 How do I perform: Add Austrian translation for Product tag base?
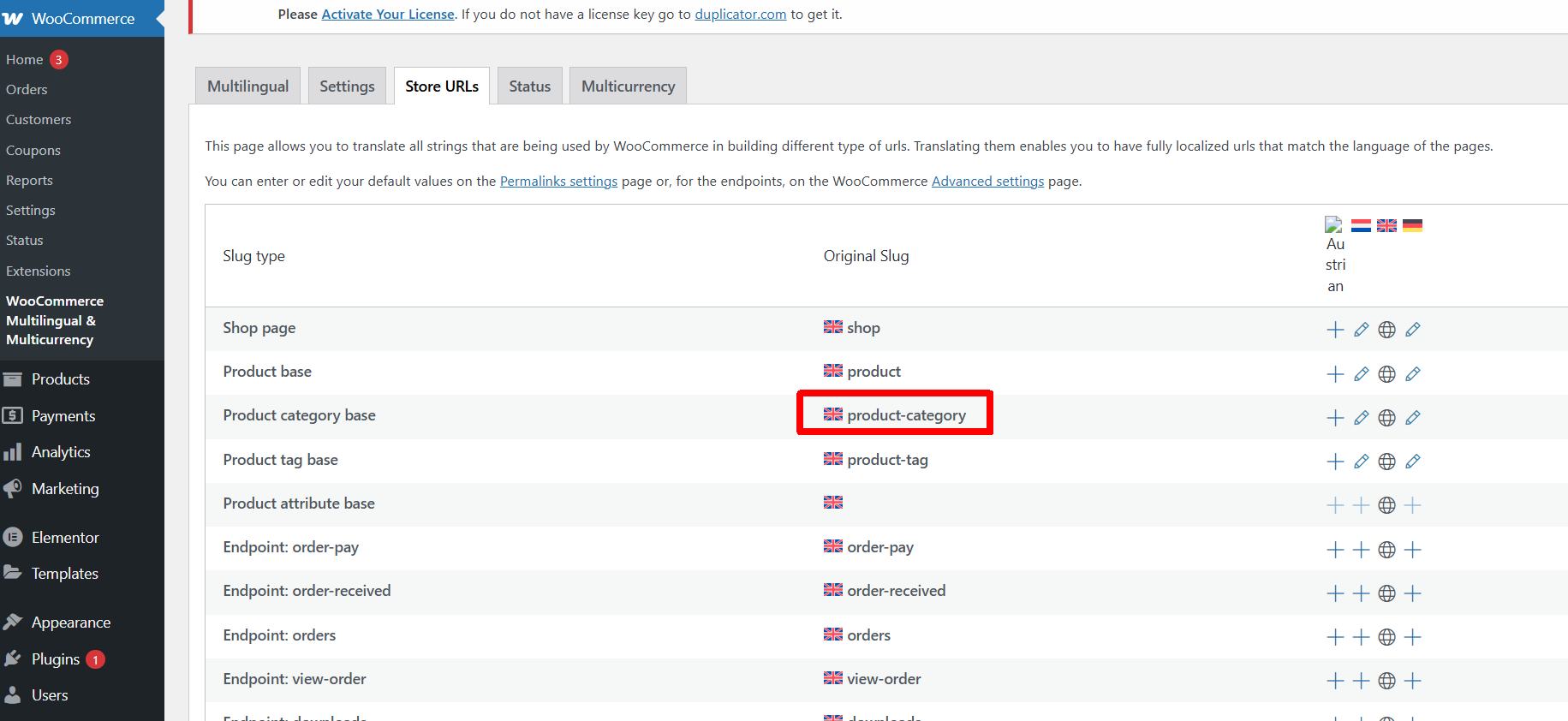click(x=1335, y=462)
